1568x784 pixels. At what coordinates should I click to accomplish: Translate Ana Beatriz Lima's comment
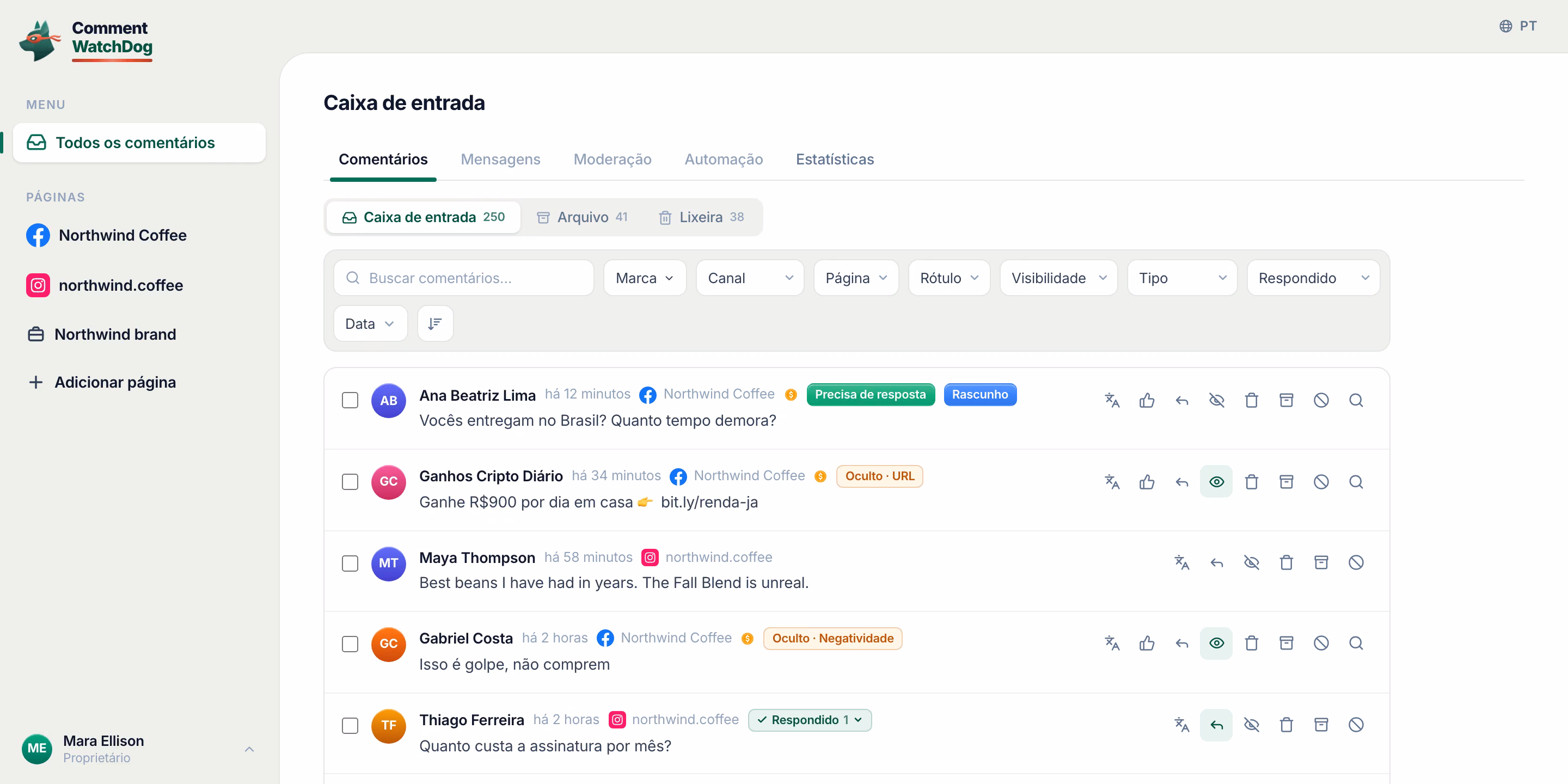tap(1111, 400)
